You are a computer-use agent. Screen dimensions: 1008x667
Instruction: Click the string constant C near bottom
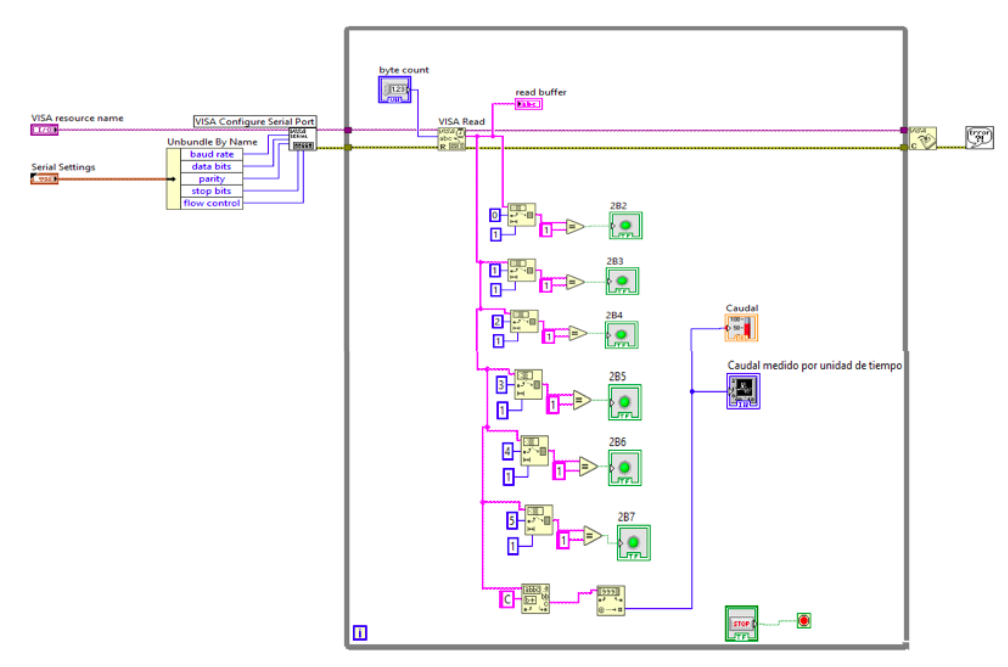[507, 598]
